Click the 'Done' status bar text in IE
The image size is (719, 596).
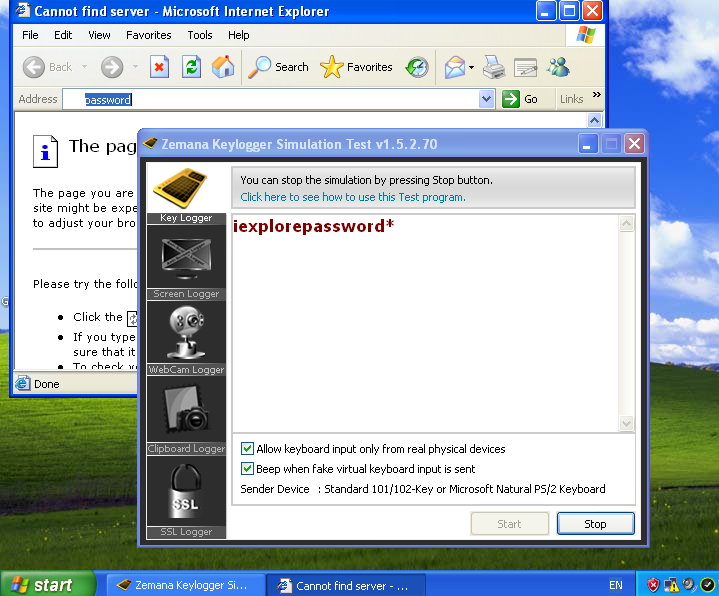click(47, 384)
